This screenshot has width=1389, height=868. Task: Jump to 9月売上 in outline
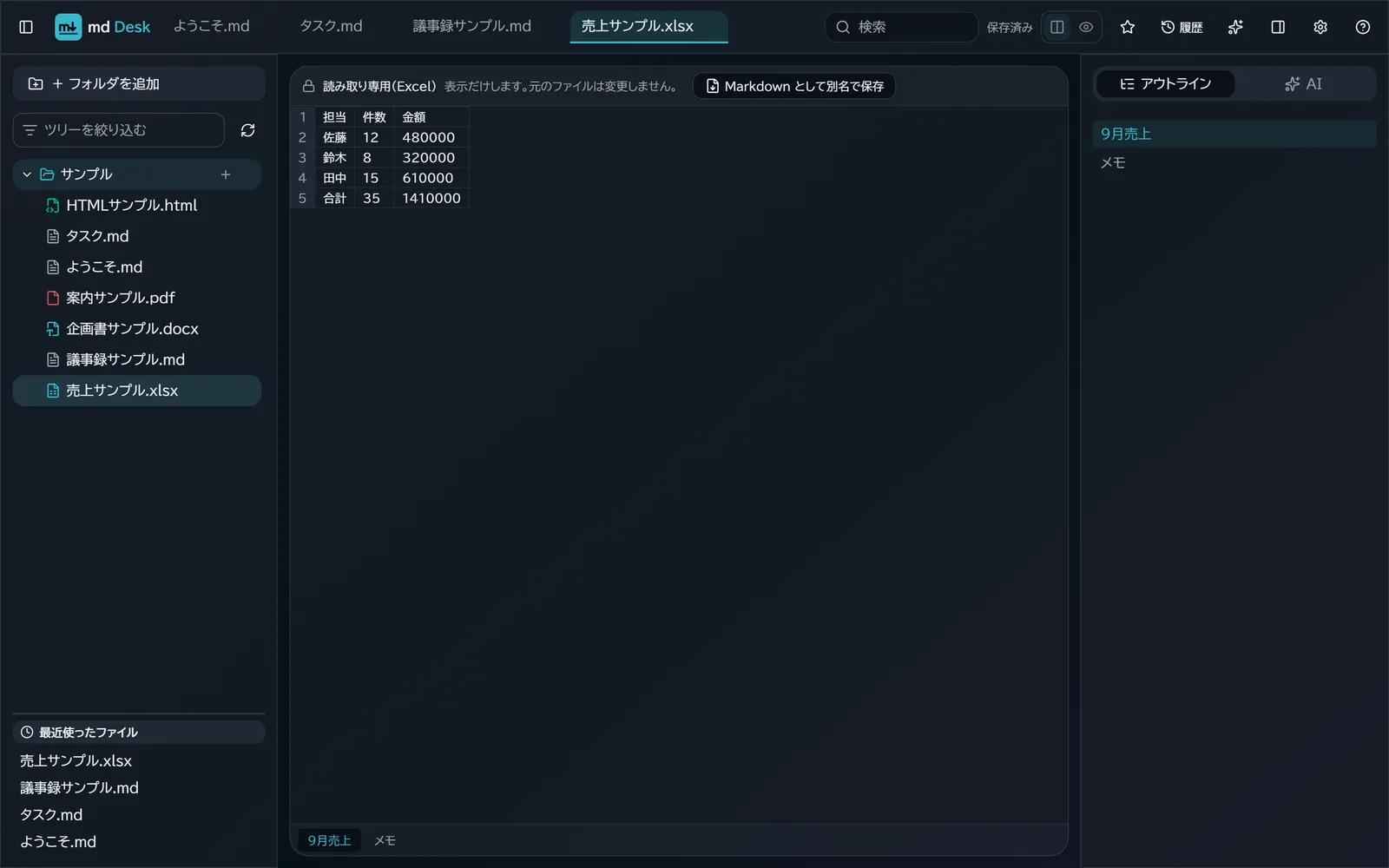1234,134
